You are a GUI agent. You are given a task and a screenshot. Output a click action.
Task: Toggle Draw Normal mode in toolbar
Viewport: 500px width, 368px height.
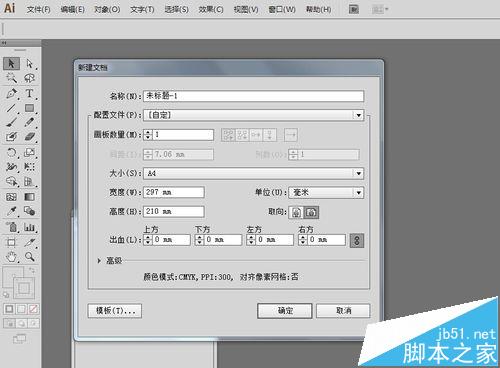click(x=10, y=323)
